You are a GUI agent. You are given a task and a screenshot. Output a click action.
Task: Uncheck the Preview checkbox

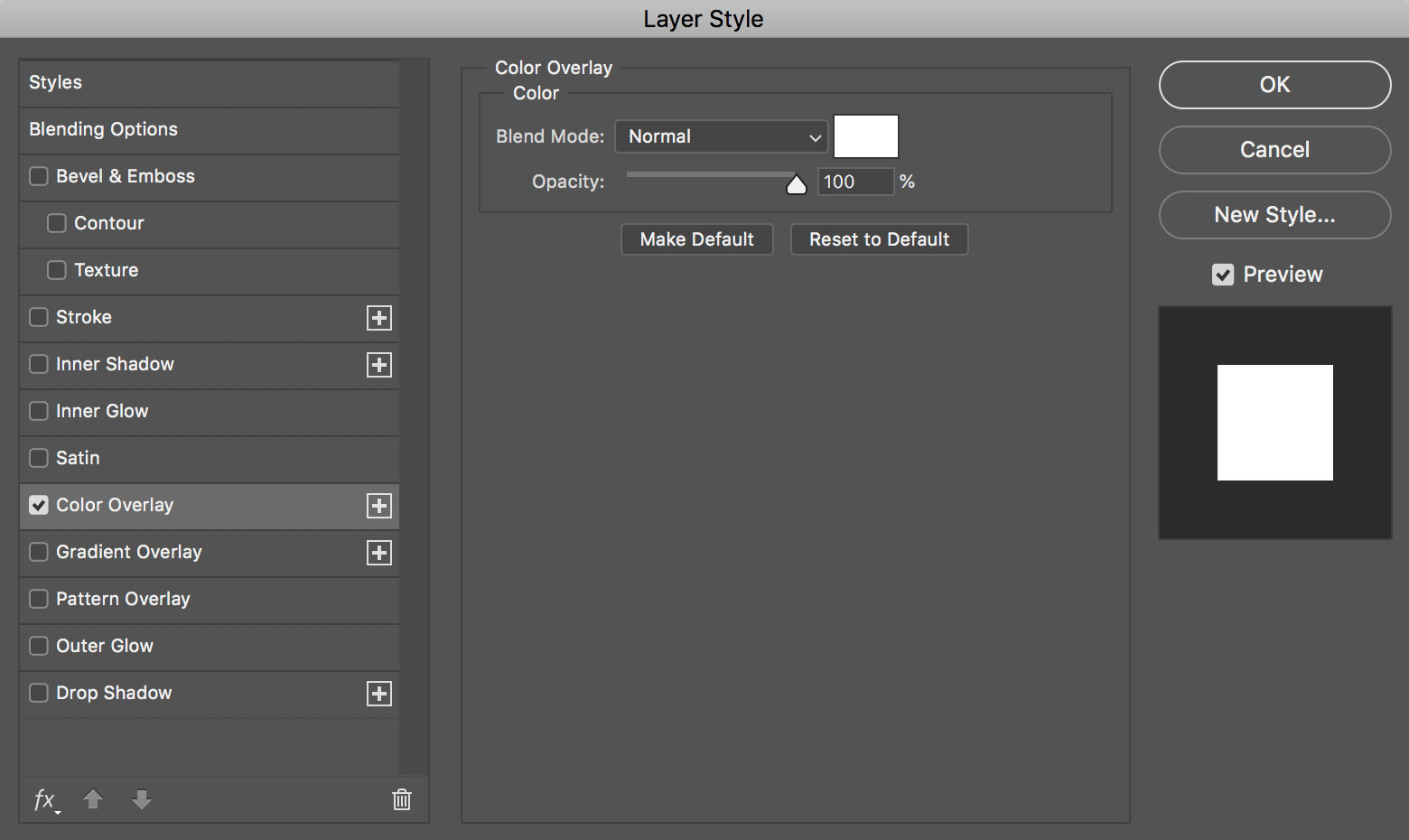[1223, 275]
